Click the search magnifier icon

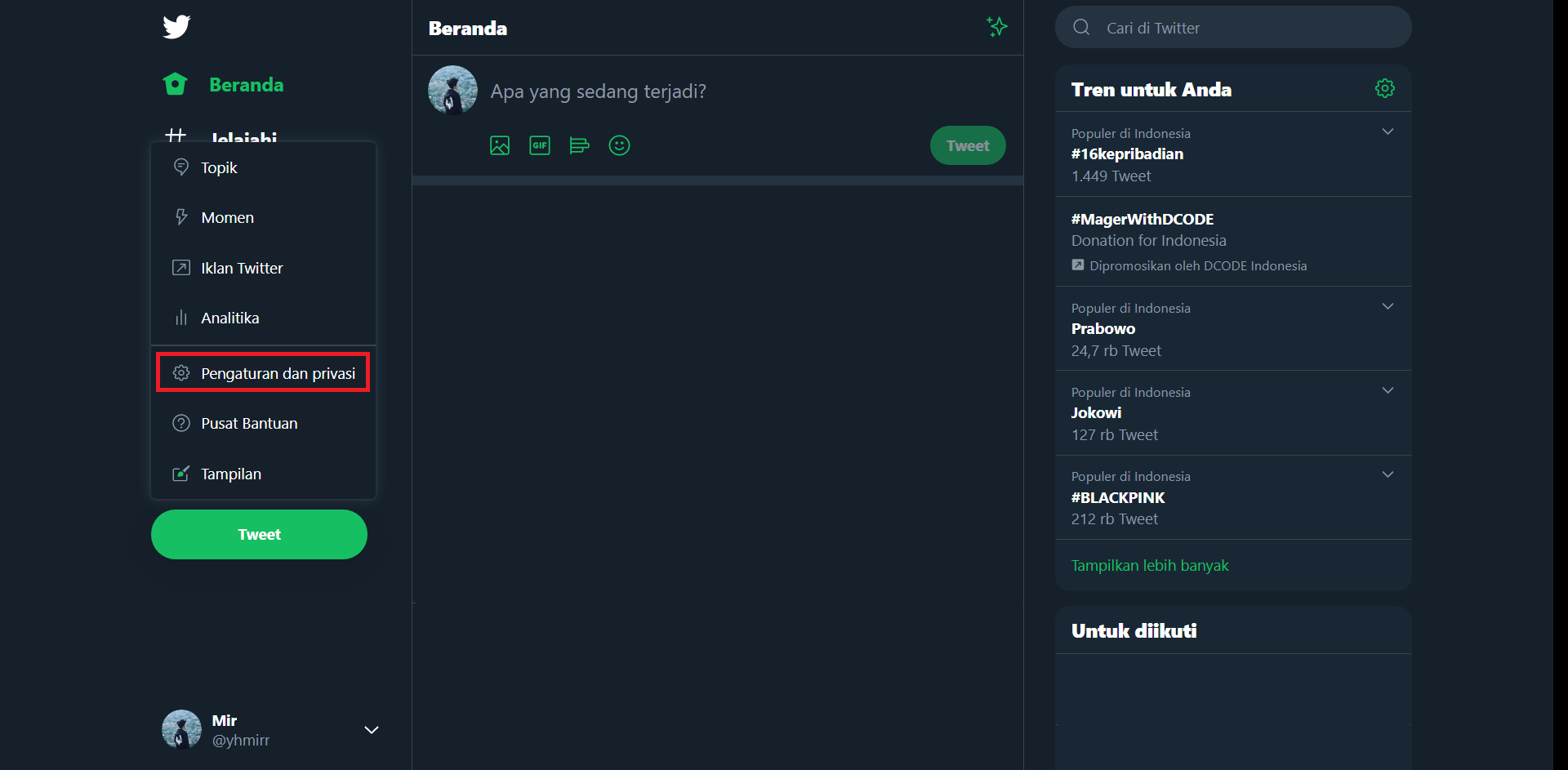[x=1081, y=27]
